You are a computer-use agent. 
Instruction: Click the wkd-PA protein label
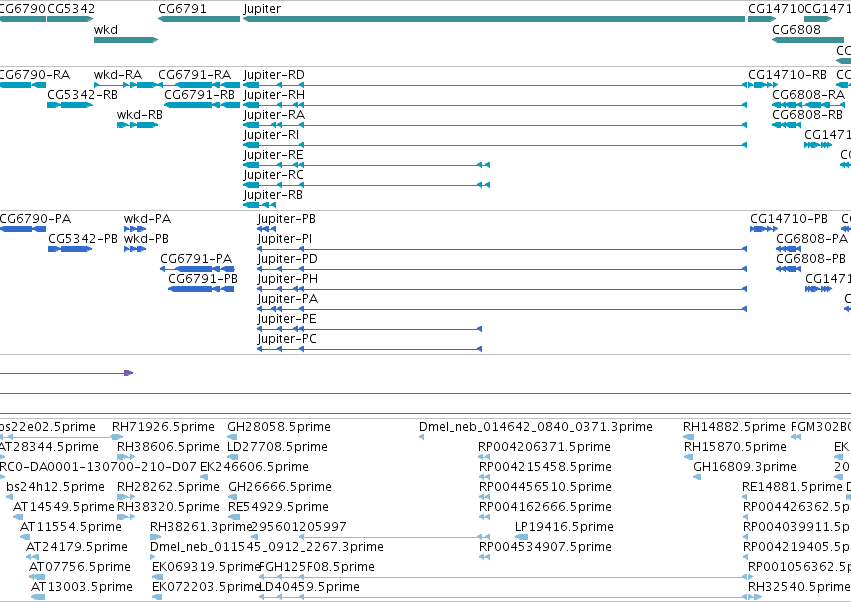point(148,219)
